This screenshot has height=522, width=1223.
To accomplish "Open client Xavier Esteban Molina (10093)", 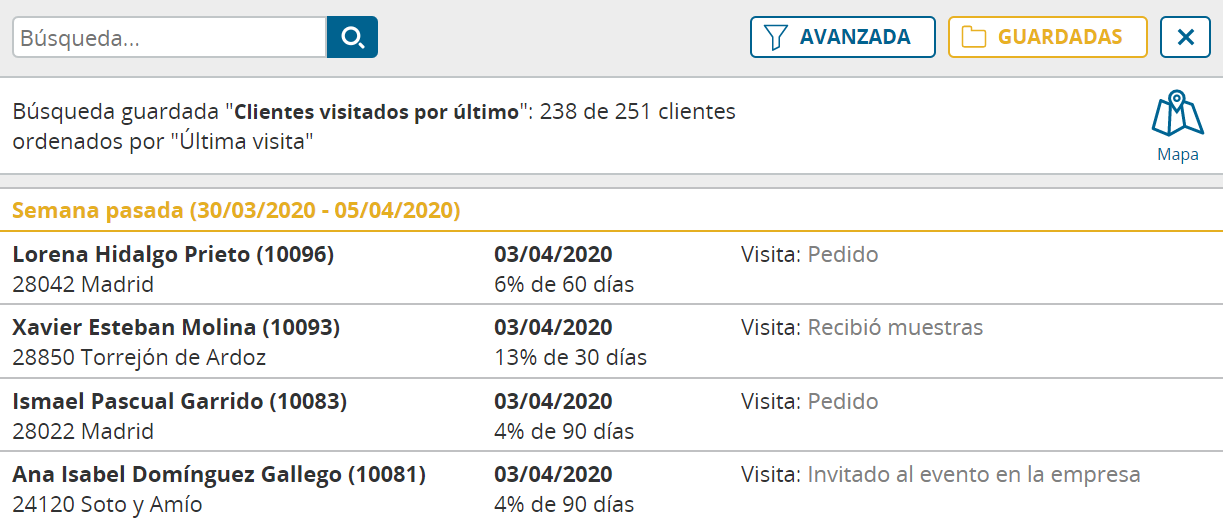I will point(611,342).
